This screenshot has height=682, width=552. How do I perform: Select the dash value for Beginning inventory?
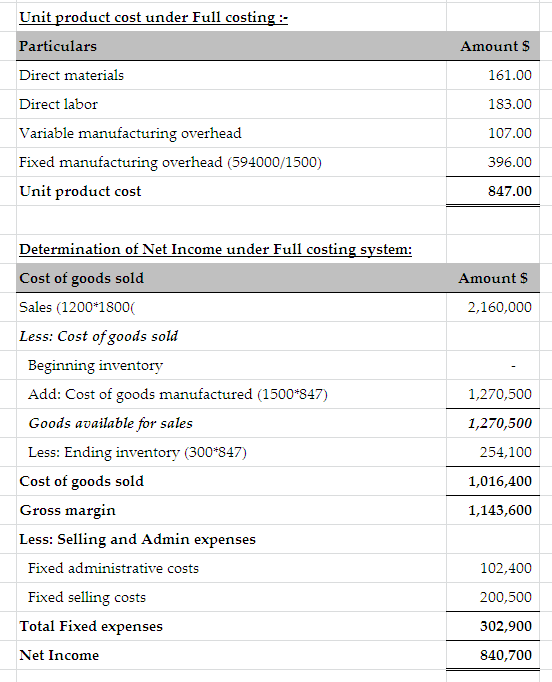point(513,366)
